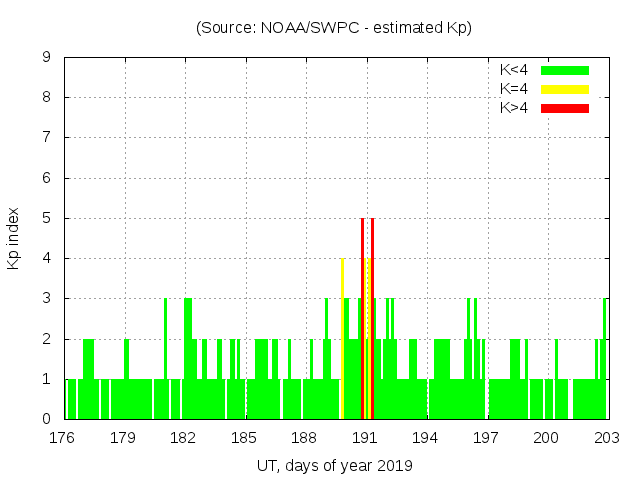The image size is (640, 480).
Task: Click the x-axis tick label 185
Action: (x=244, y=438)
